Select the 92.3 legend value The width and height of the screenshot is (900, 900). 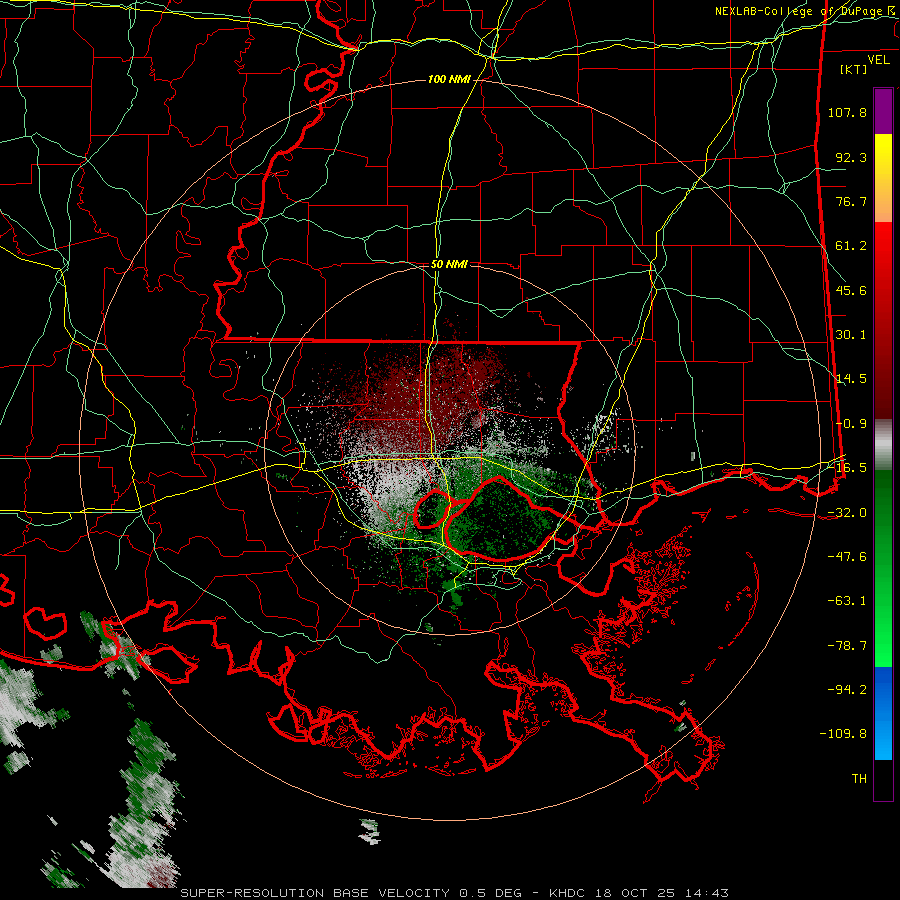851,157
